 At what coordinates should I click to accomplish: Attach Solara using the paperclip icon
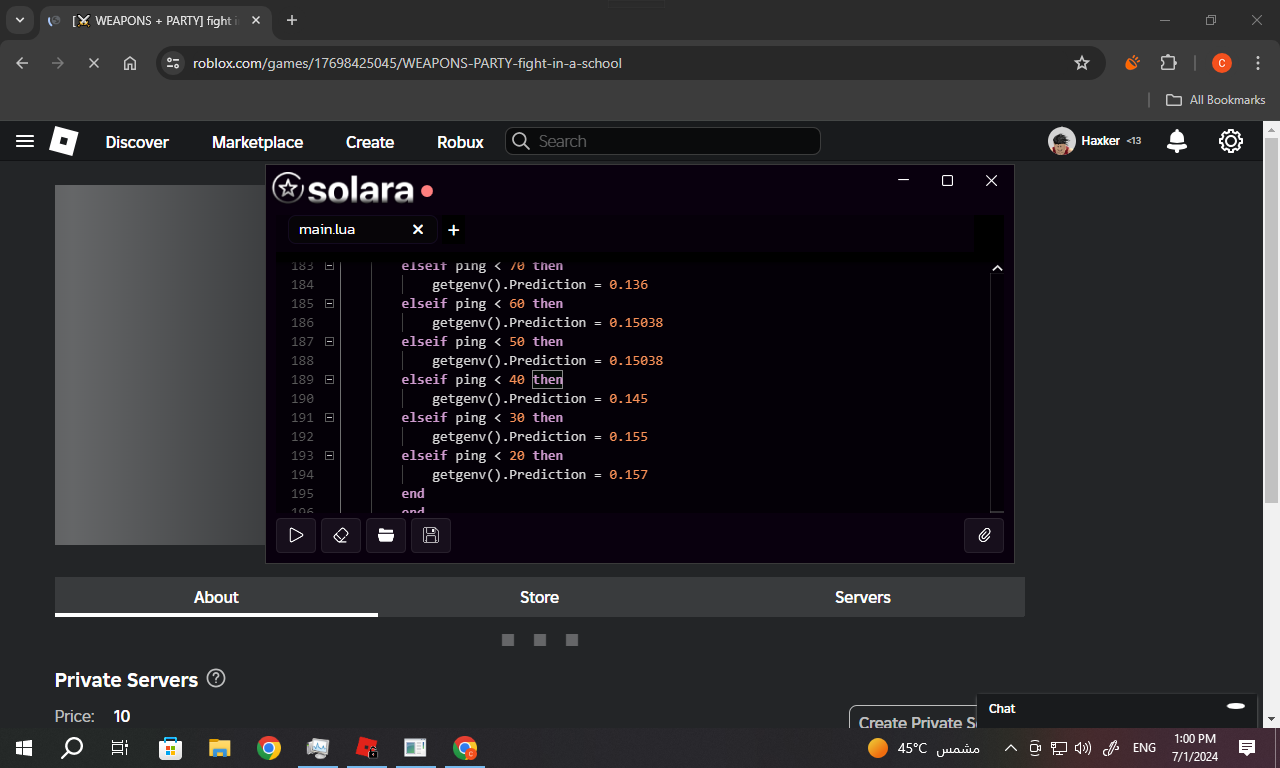(x=984, y=536)
